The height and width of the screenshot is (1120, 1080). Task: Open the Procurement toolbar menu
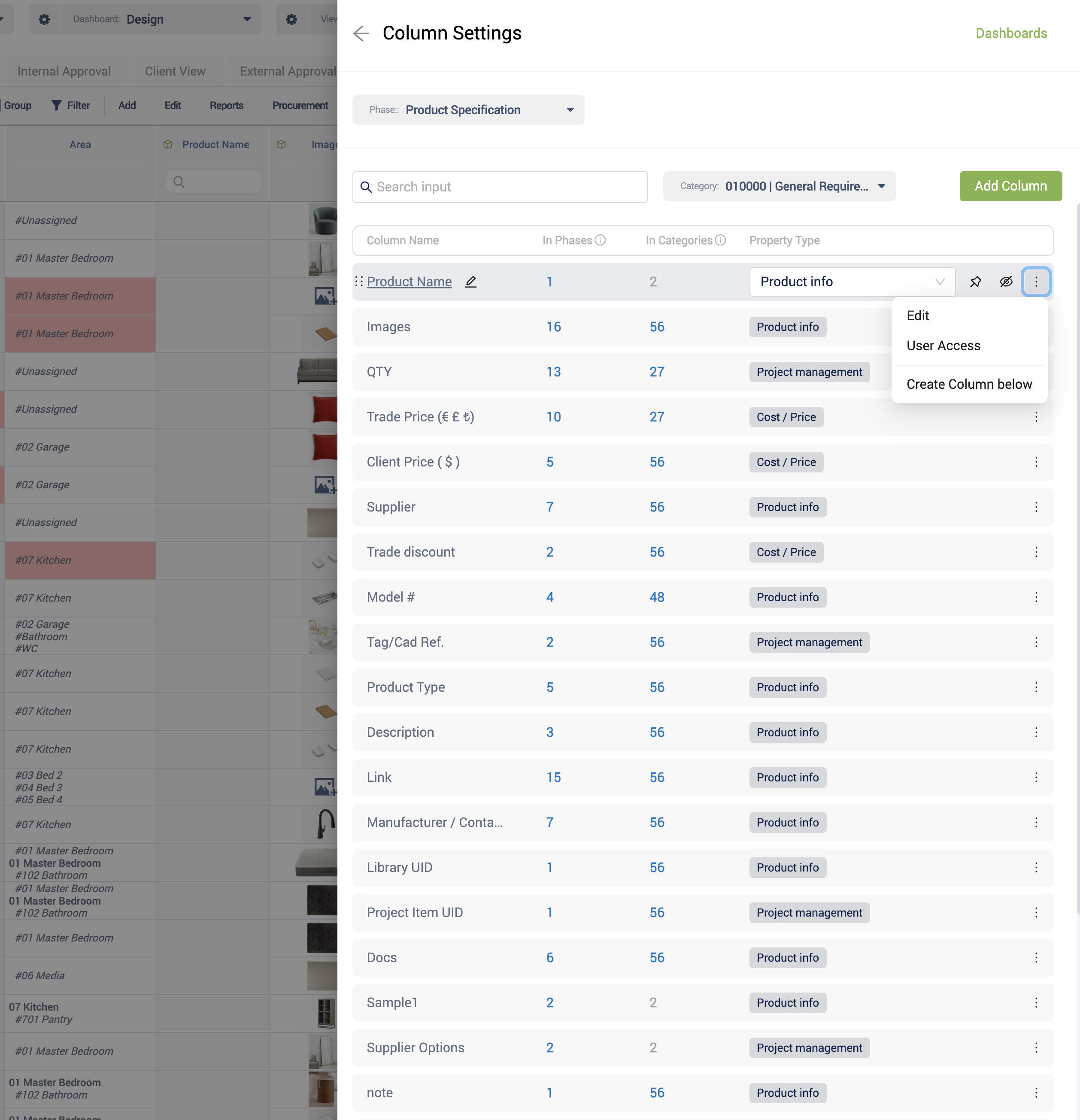(x=300, y=106)
